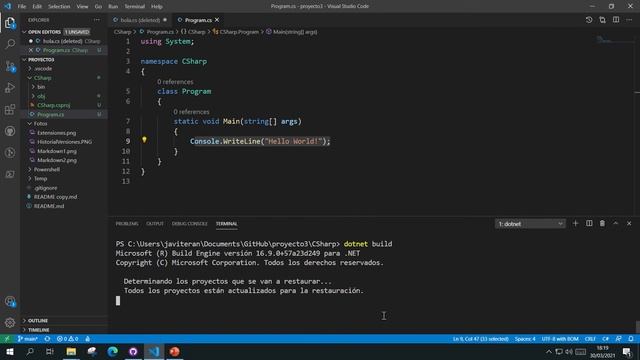This screenshot has height=360, width=640.
Task: Synchronize changes in status bar
Action: 47,339
